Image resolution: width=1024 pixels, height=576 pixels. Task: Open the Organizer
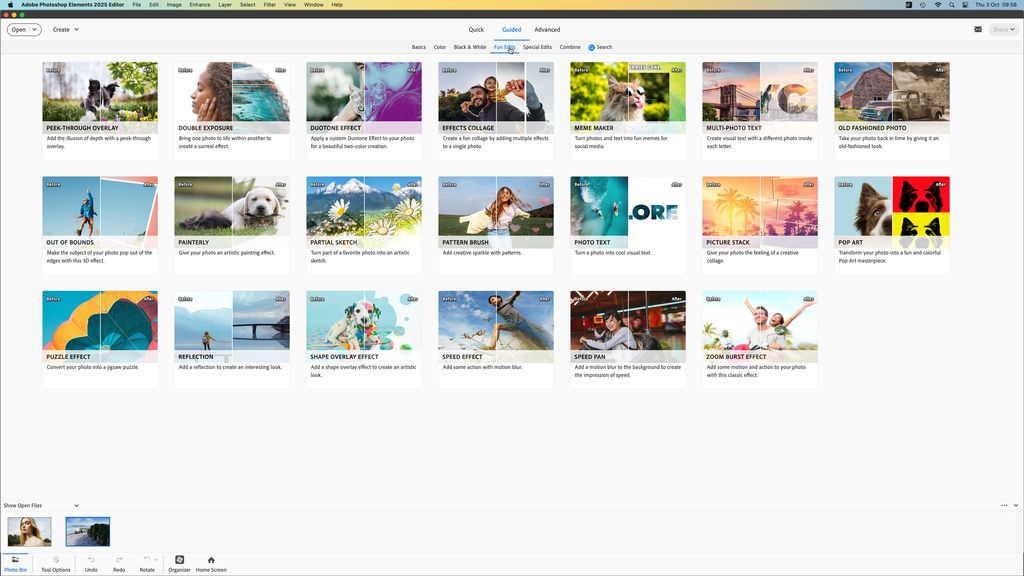click(x=179, y=563)
